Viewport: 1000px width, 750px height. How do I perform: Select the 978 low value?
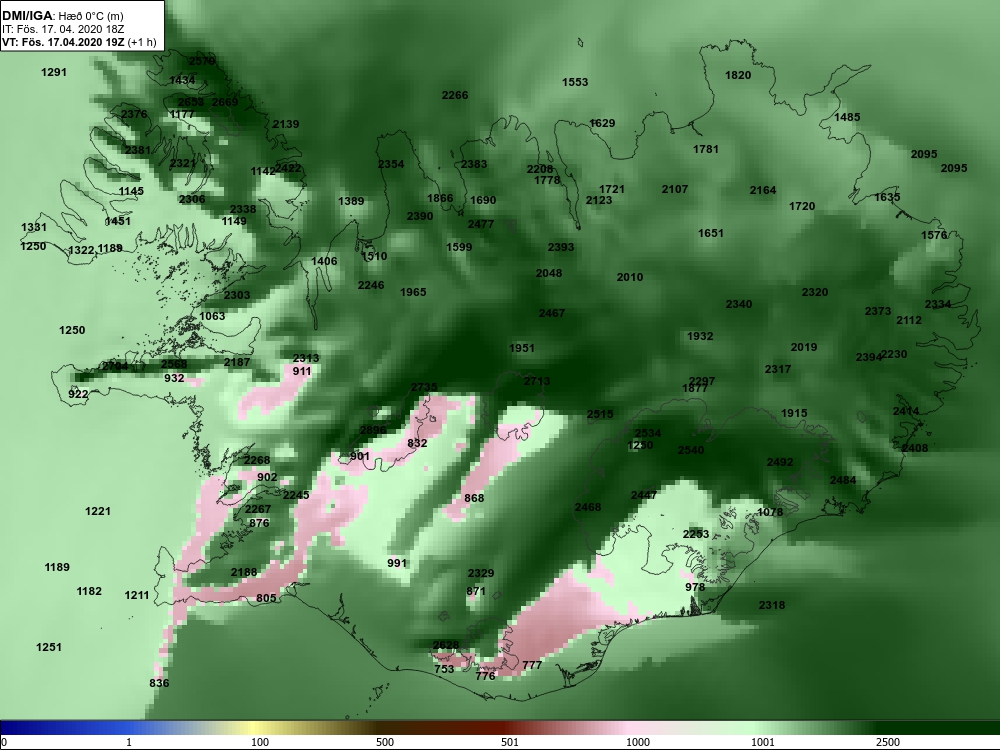pyautogui.click(x=695, y=587)
